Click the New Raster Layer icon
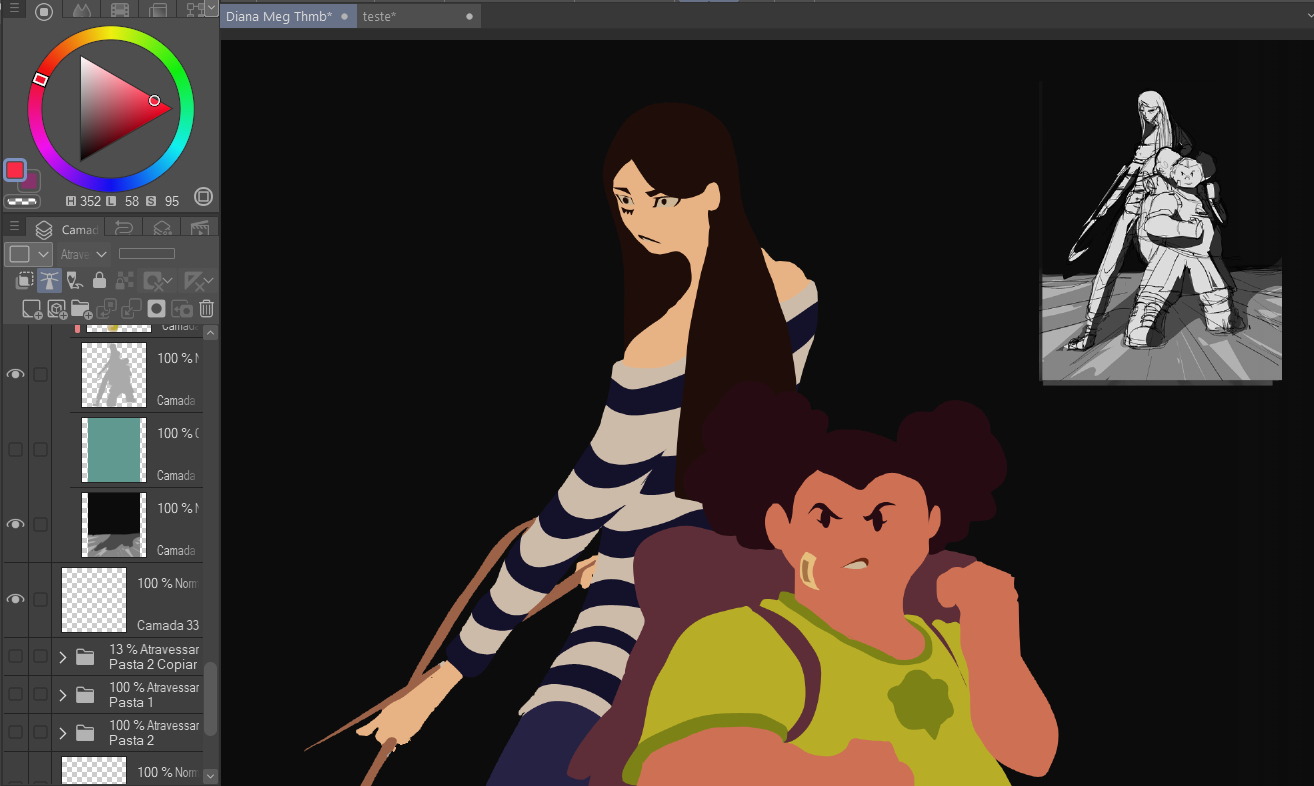 [x=32, y=309]
